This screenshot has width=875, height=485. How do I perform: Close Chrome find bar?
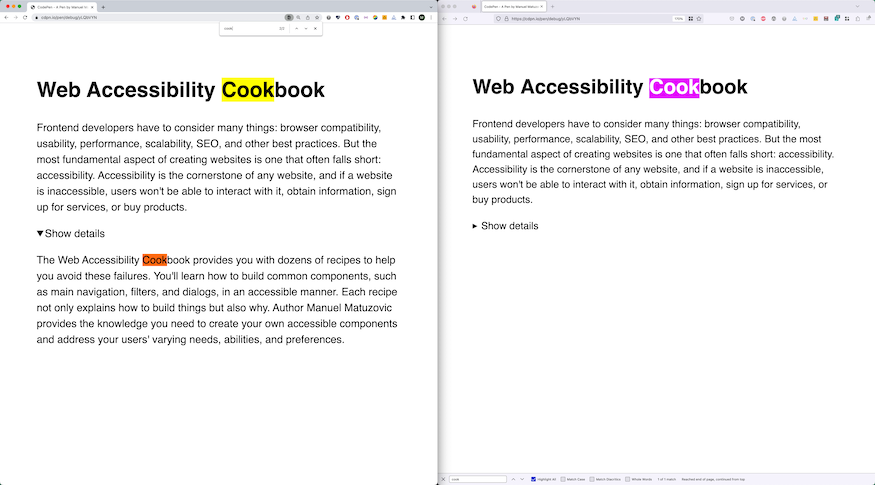pos(315,28)
